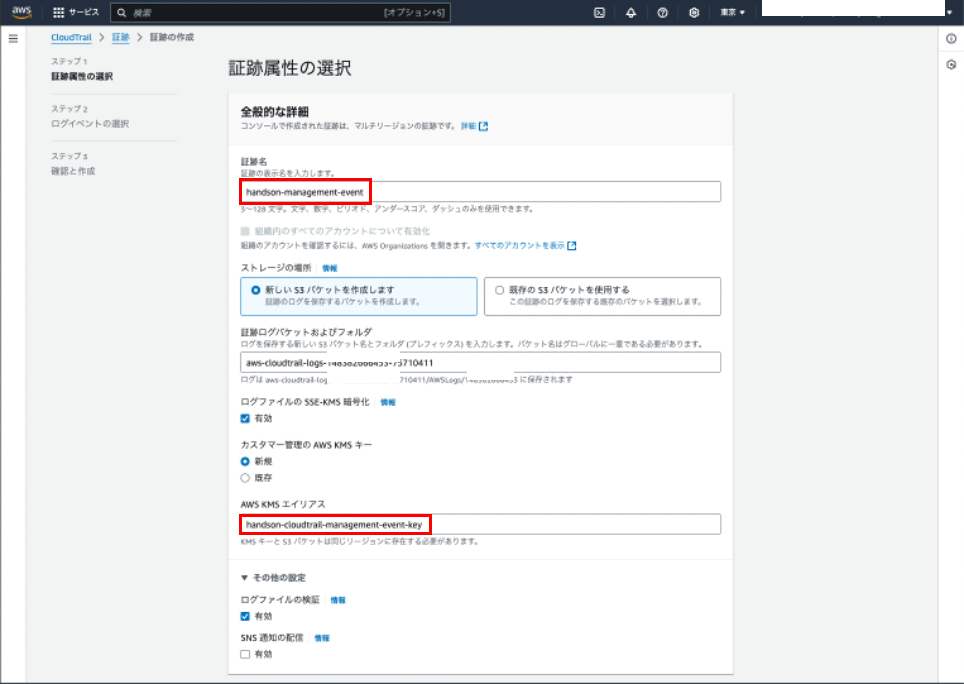Toggle 組織内のすべてのアカウントについて有効化 checkbox
The image size is (964, 684).
click(245, 231)
